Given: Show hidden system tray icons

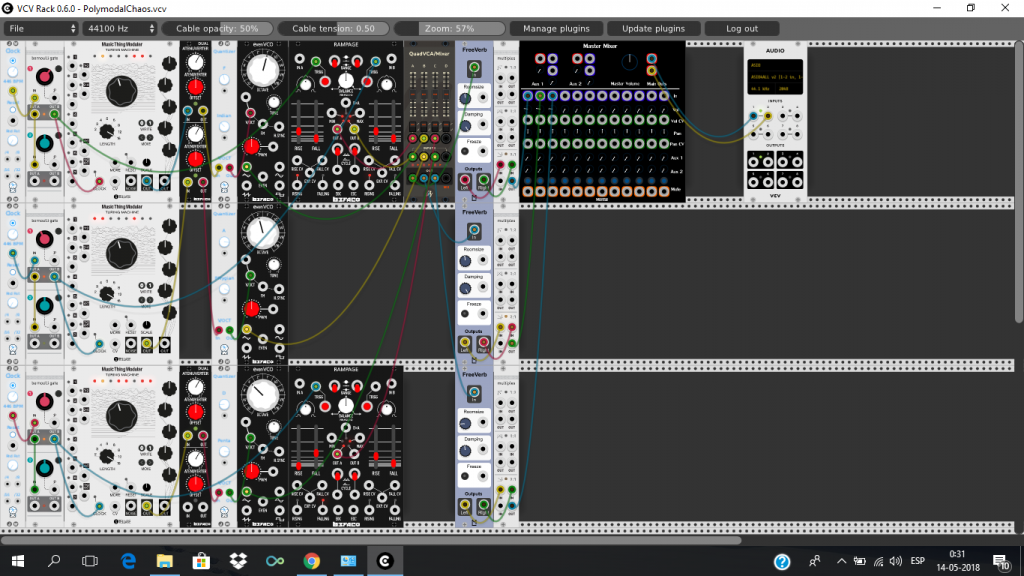Looking at the screenshot, I should 841,561.
